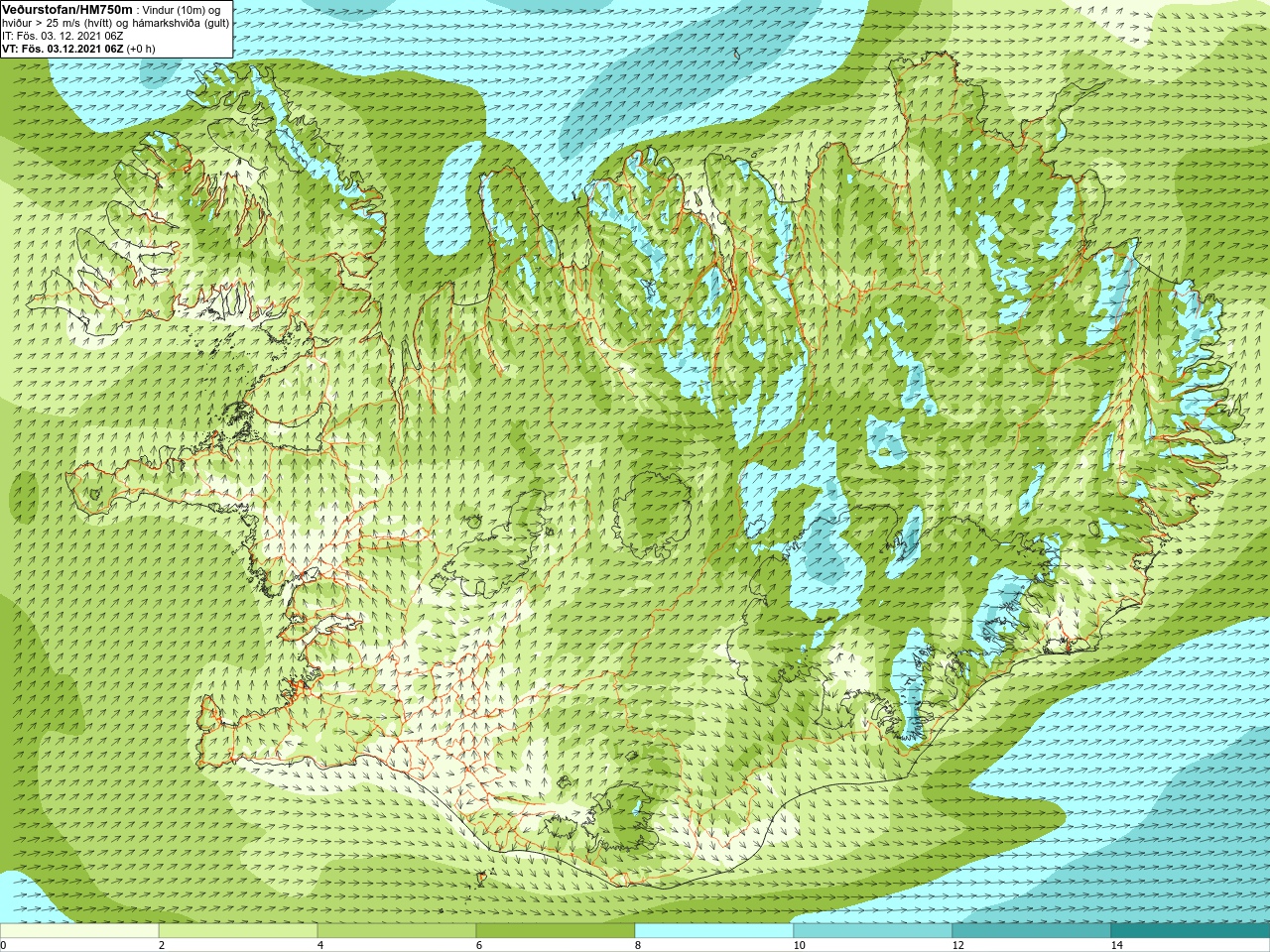Click the legend scale label '0'
This screenshot has height=952, width=1270.
(3, 945)
